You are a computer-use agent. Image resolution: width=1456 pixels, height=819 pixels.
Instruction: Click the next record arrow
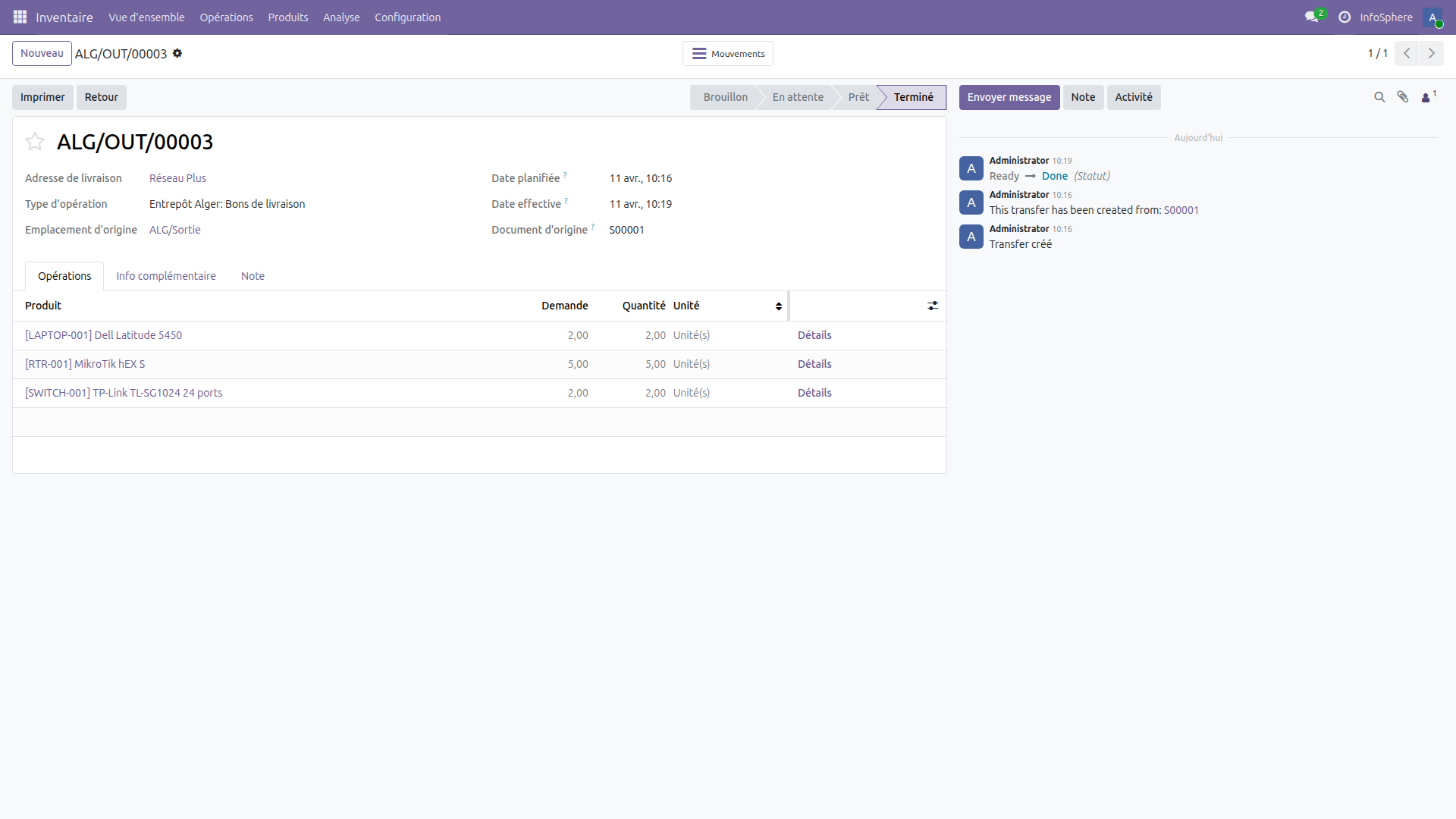click(1432, 53)
